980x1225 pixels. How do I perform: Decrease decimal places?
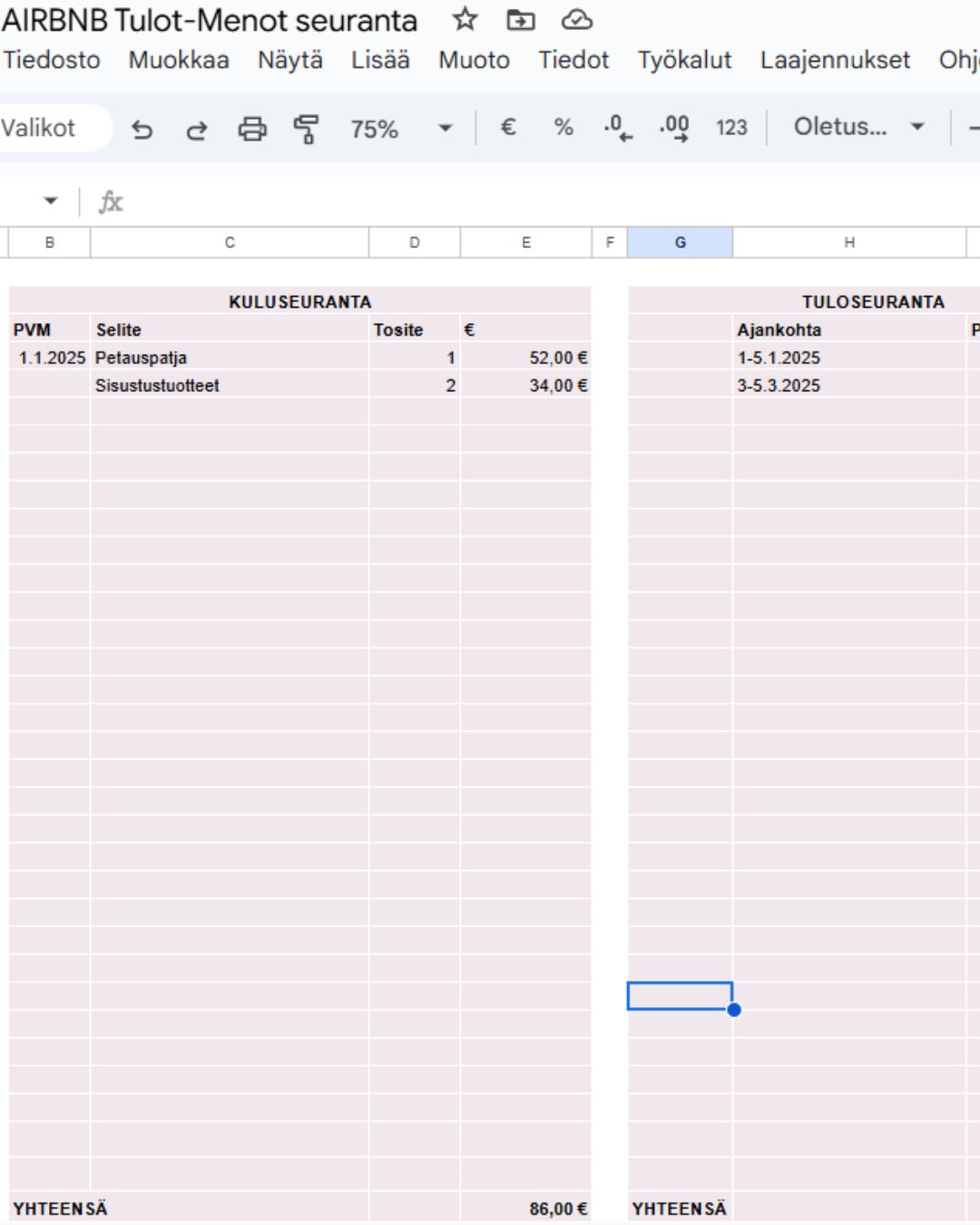pos(618,127)
